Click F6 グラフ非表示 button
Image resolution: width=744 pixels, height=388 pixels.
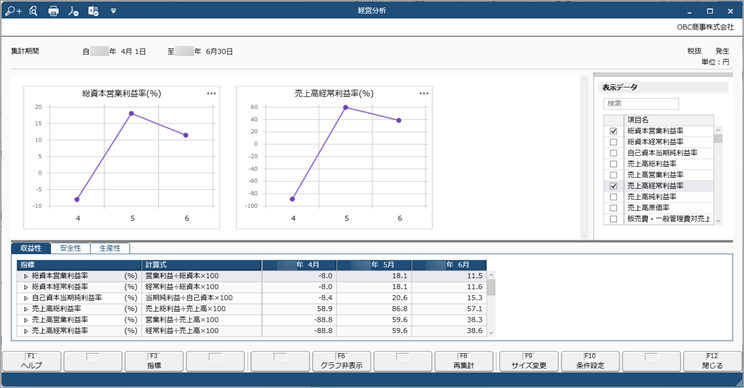point(342,361)
